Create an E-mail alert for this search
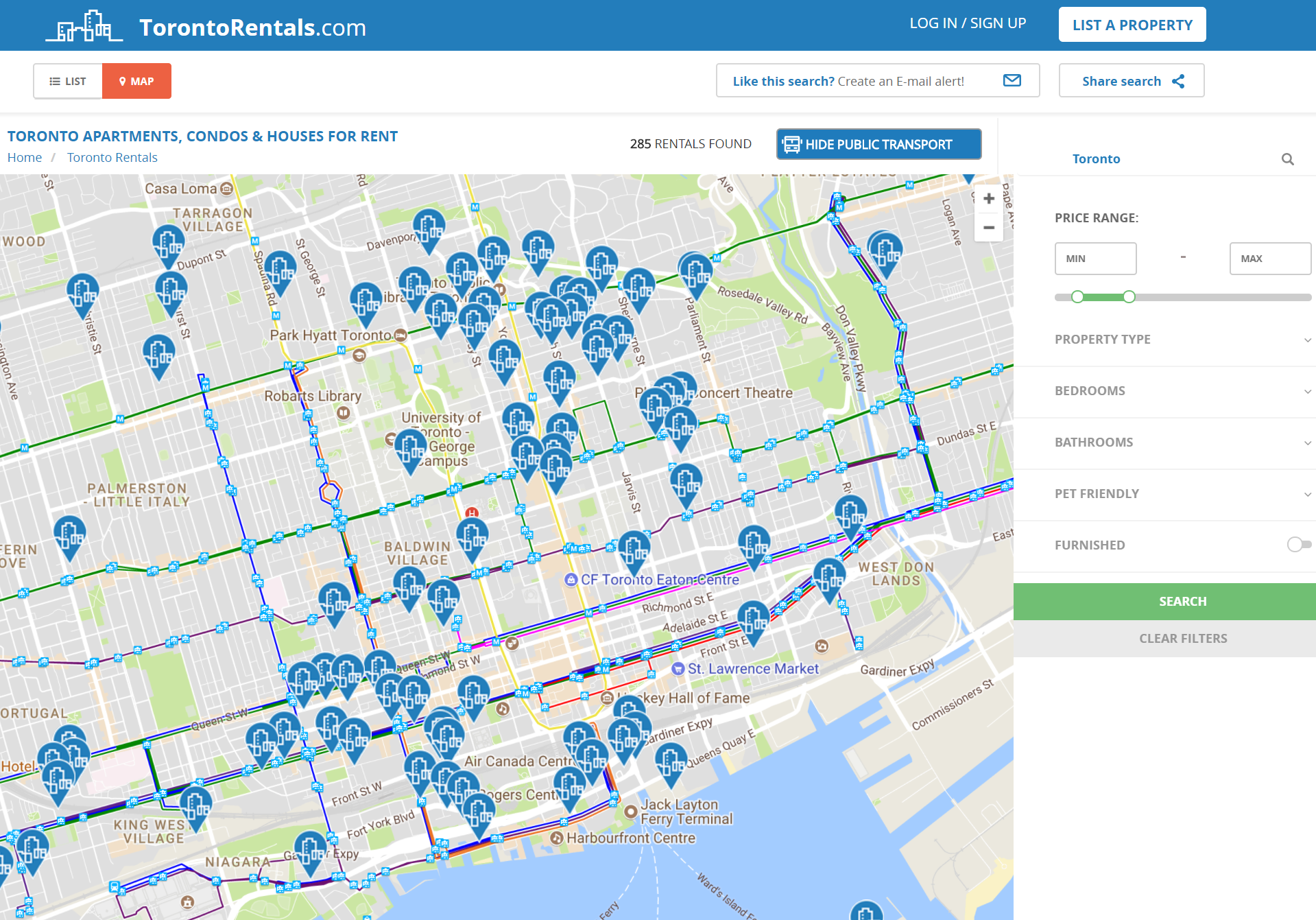The height and width of the screenshot is (920, 1316). (x=878, y=81)
